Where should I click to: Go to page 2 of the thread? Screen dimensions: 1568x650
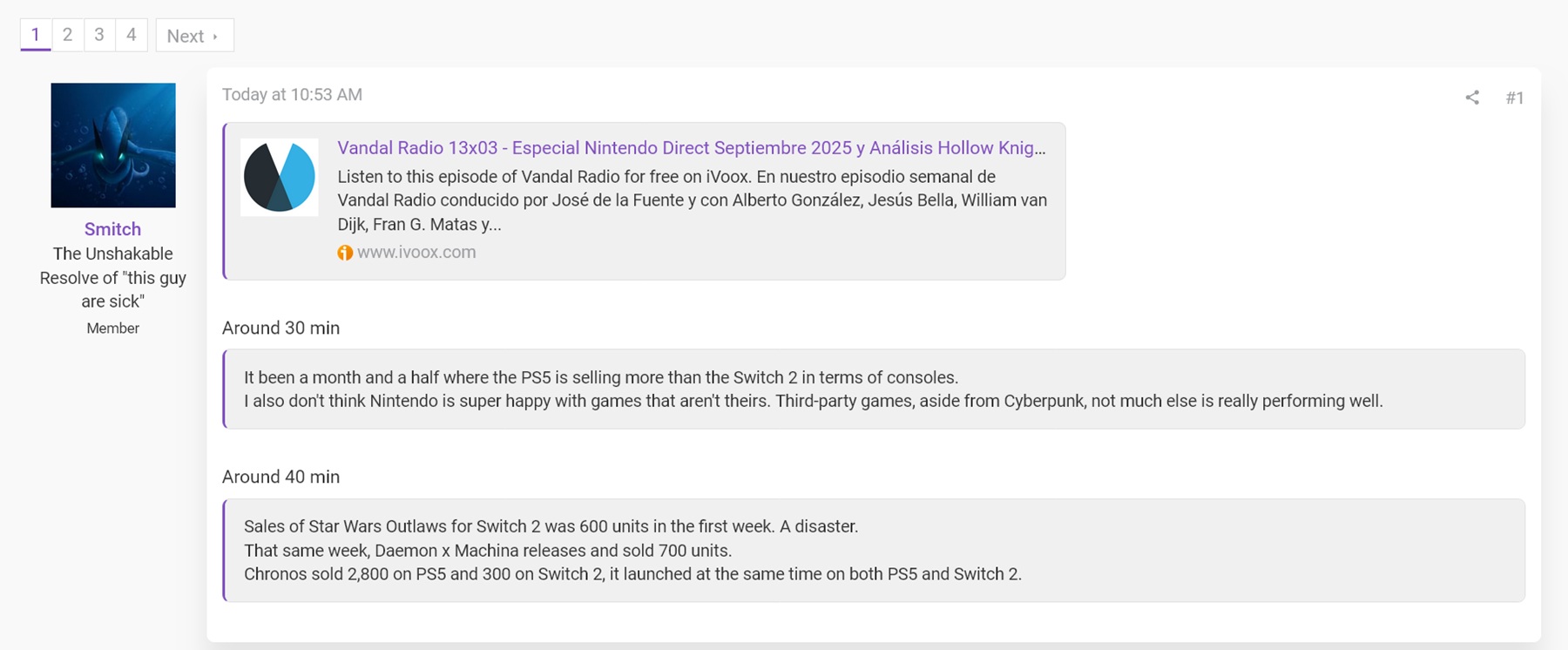tap(67, 35)
